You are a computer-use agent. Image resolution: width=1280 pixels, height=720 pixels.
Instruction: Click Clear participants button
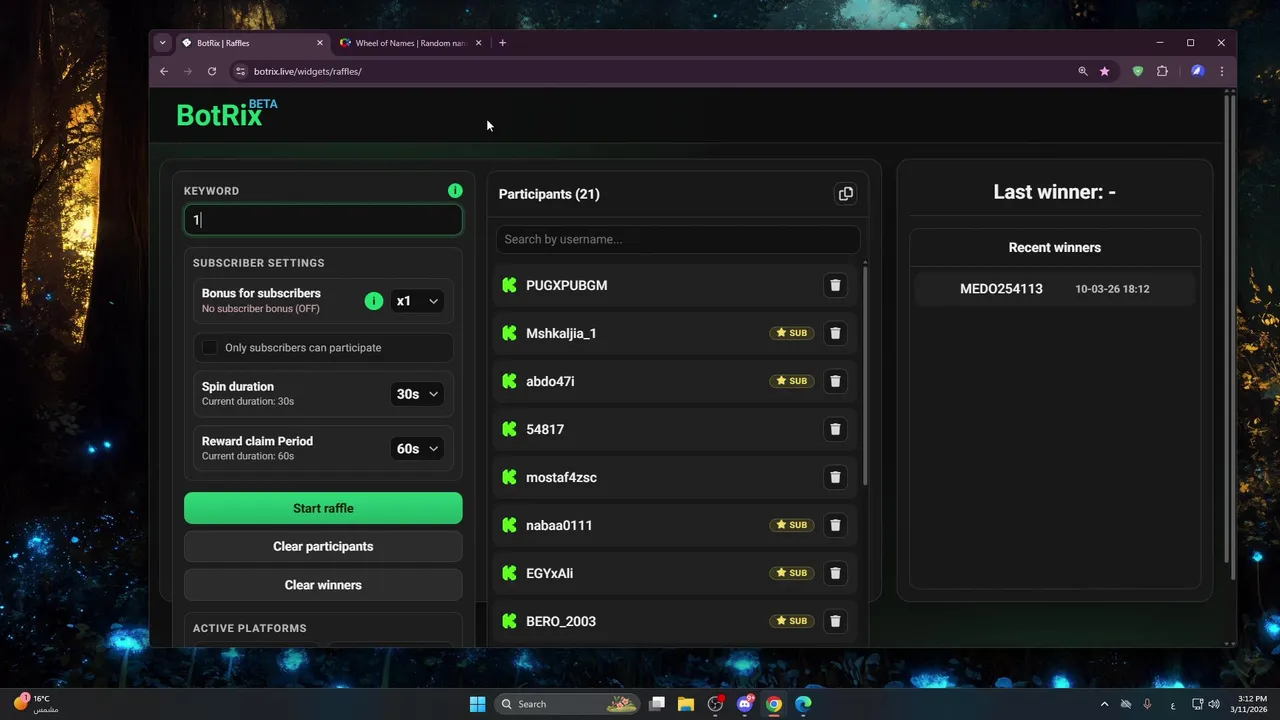point(323,546)
